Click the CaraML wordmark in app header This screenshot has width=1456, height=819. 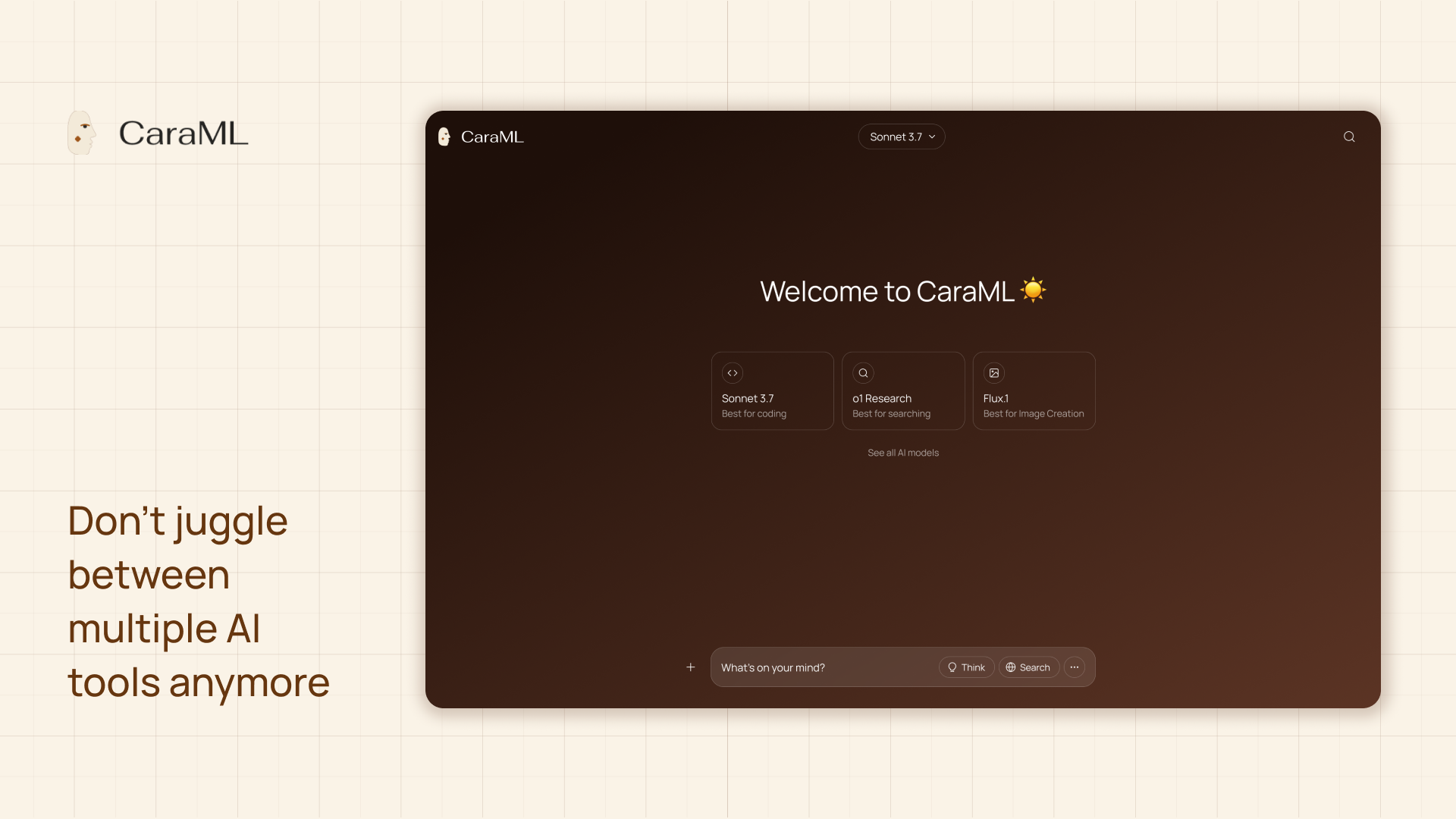pyautogui.click(x=492, y=137)
